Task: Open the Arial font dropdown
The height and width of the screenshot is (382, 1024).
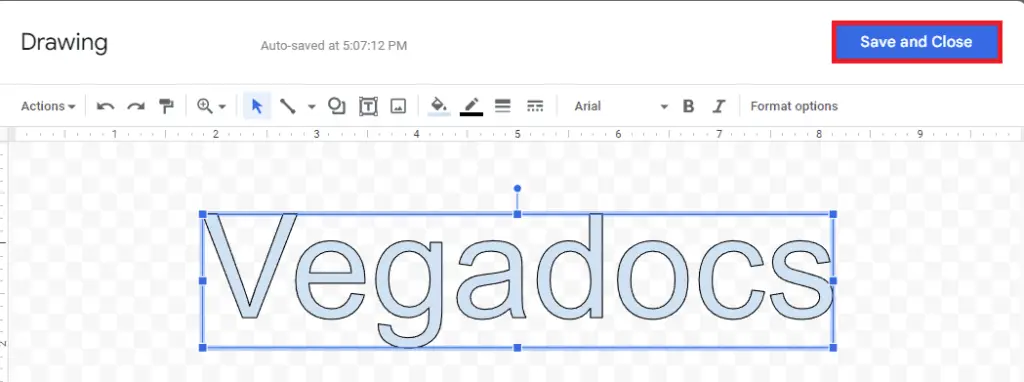Action: point(621,106)
